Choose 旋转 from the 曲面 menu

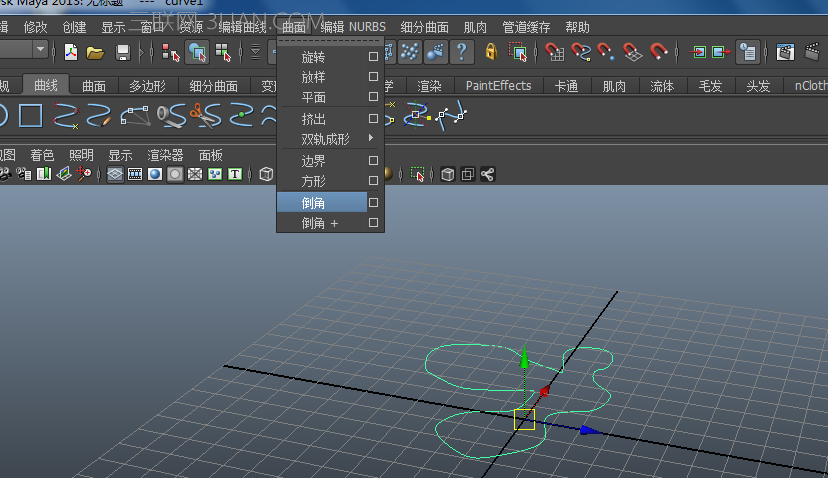point(313,57)
